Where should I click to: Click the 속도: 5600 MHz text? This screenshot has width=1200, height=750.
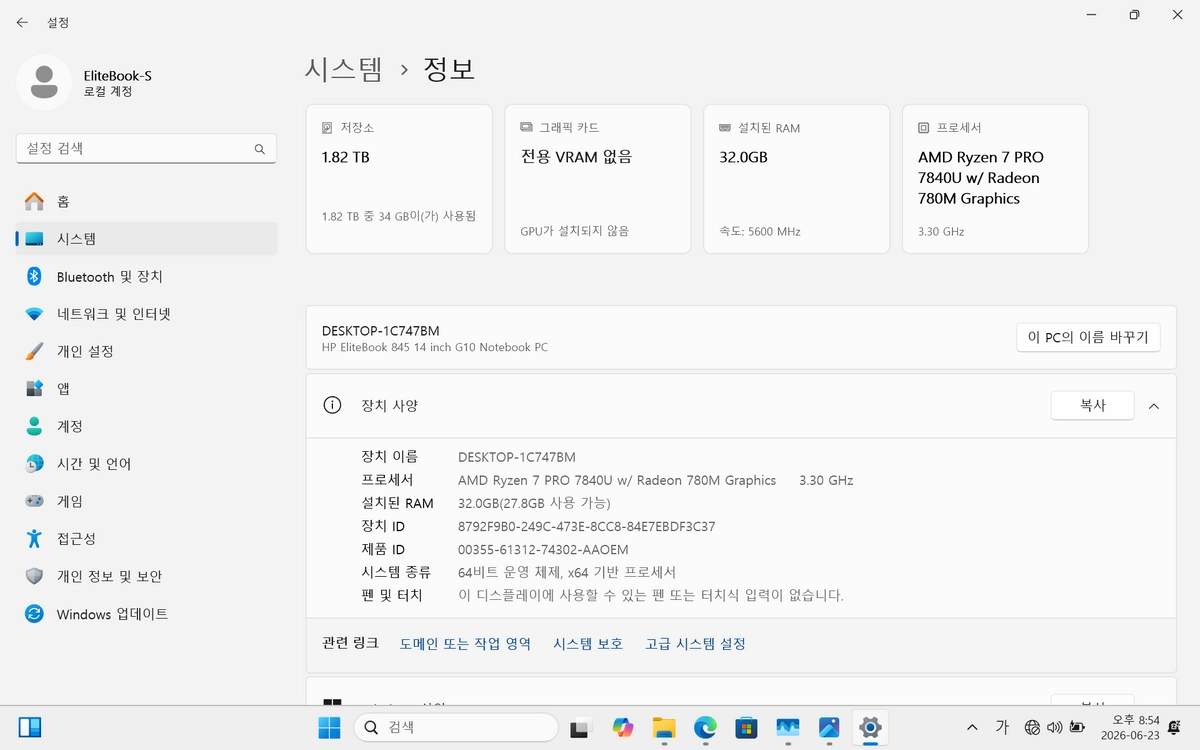[x=760, y=231]
